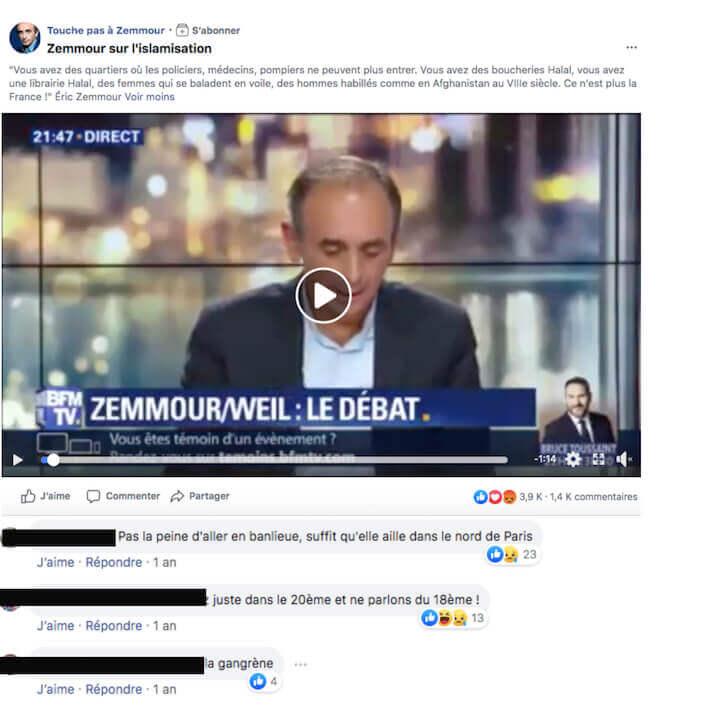This screenshot has height=710, width=720.
Task: Like the 20ème comment via J'aime
Action: pos(56,625)
